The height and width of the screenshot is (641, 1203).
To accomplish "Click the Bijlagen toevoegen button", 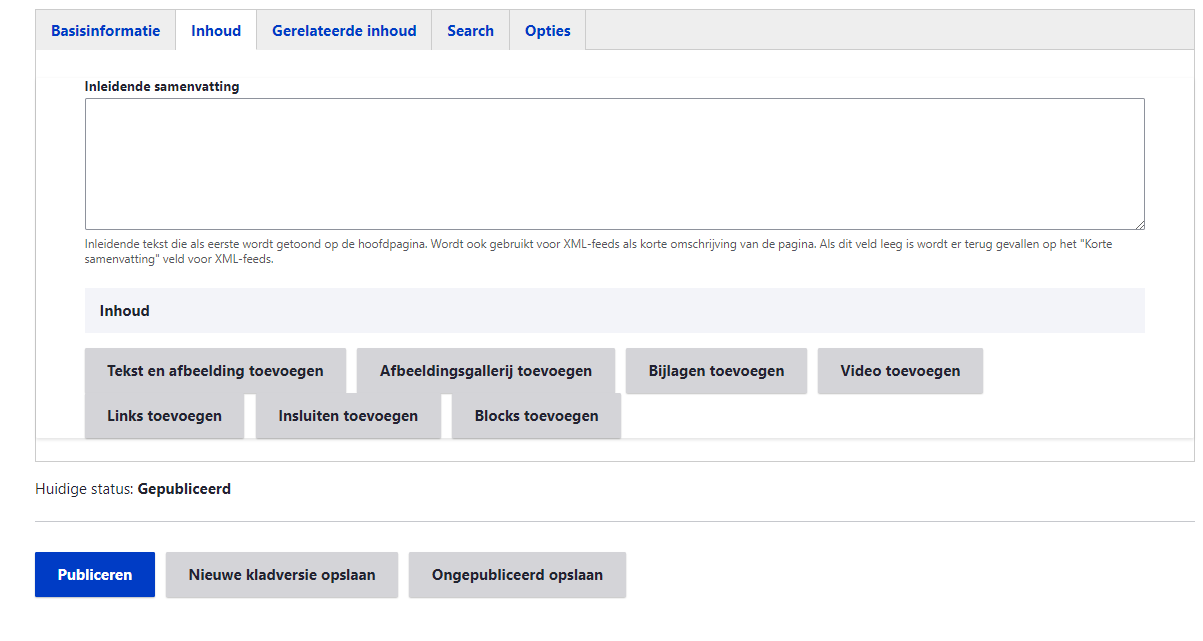I will coord(716,371).
